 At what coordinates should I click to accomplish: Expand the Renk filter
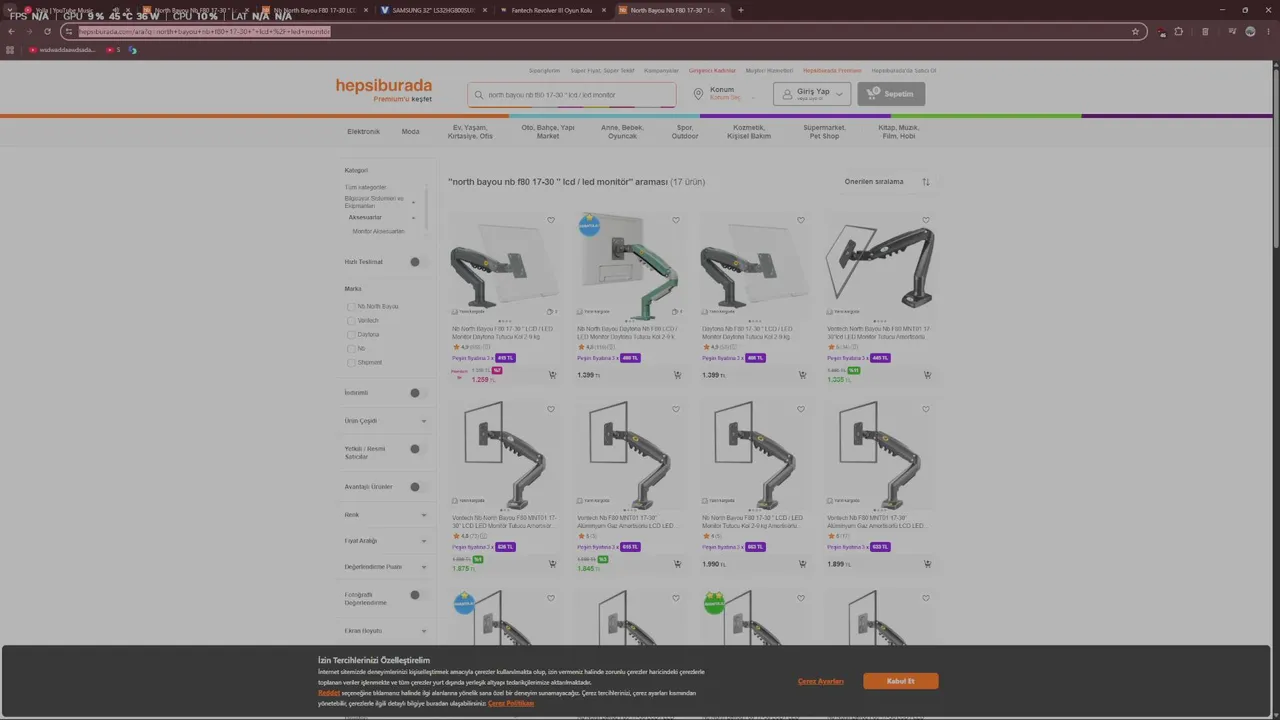tap(423, 515)
